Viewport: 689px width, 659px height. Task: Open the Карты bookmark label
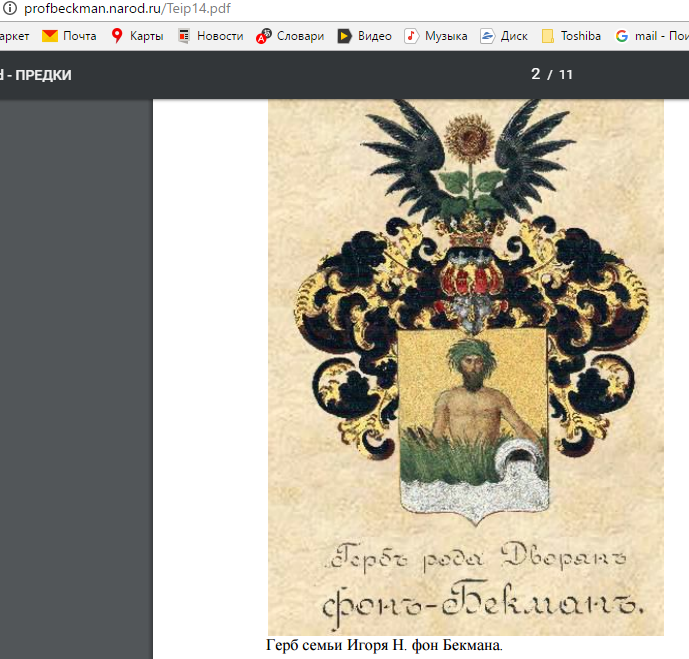click(x=146, y=36)
